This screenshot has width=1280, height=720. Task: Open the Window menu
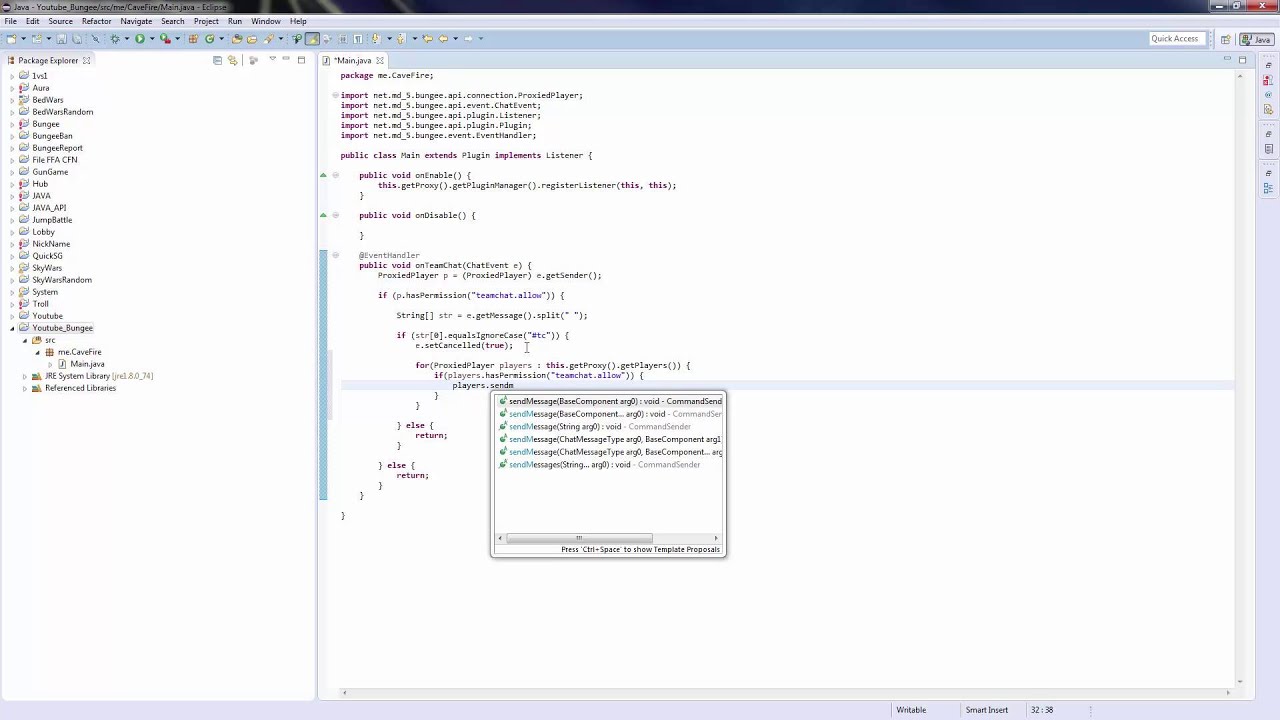(x=266, y=21)
